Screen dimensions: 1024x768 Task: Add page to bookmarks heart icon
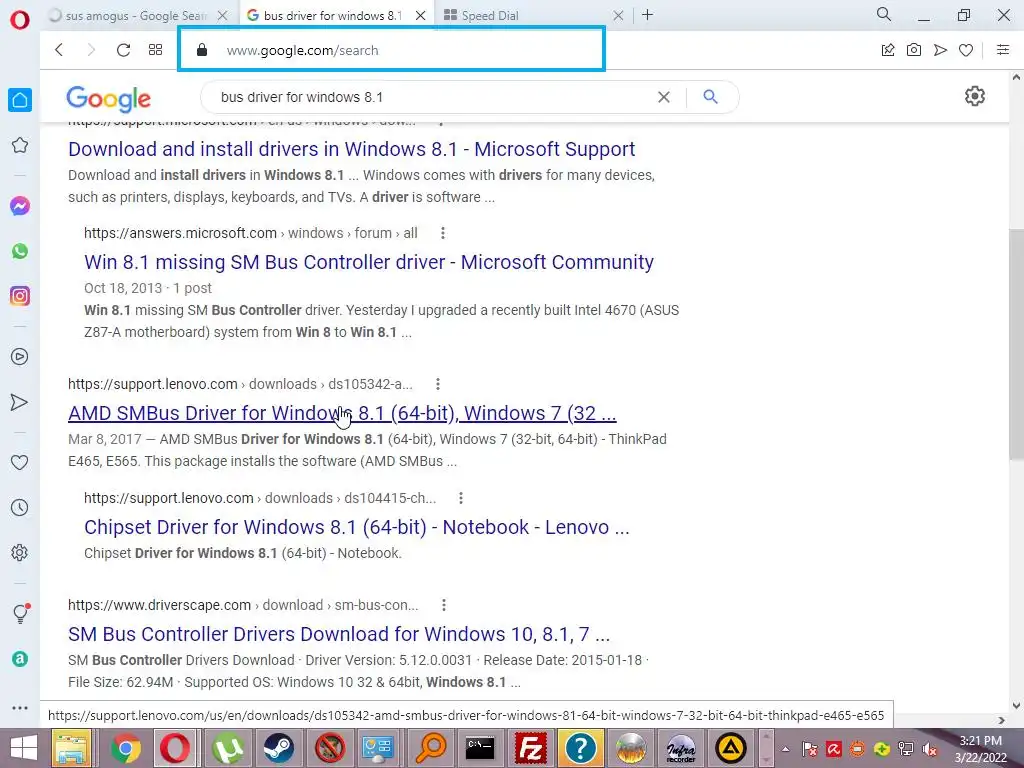(x=966, y=50)
